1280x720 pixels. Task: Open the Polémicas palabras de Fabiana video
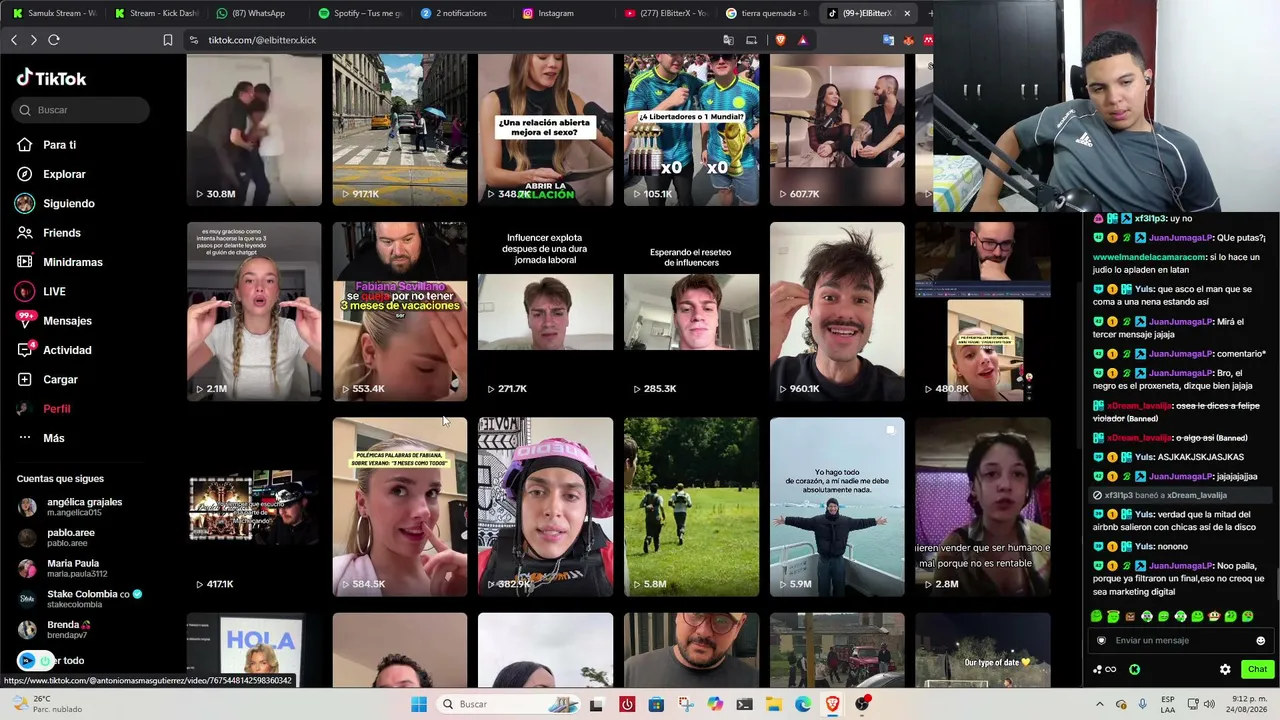400,506
